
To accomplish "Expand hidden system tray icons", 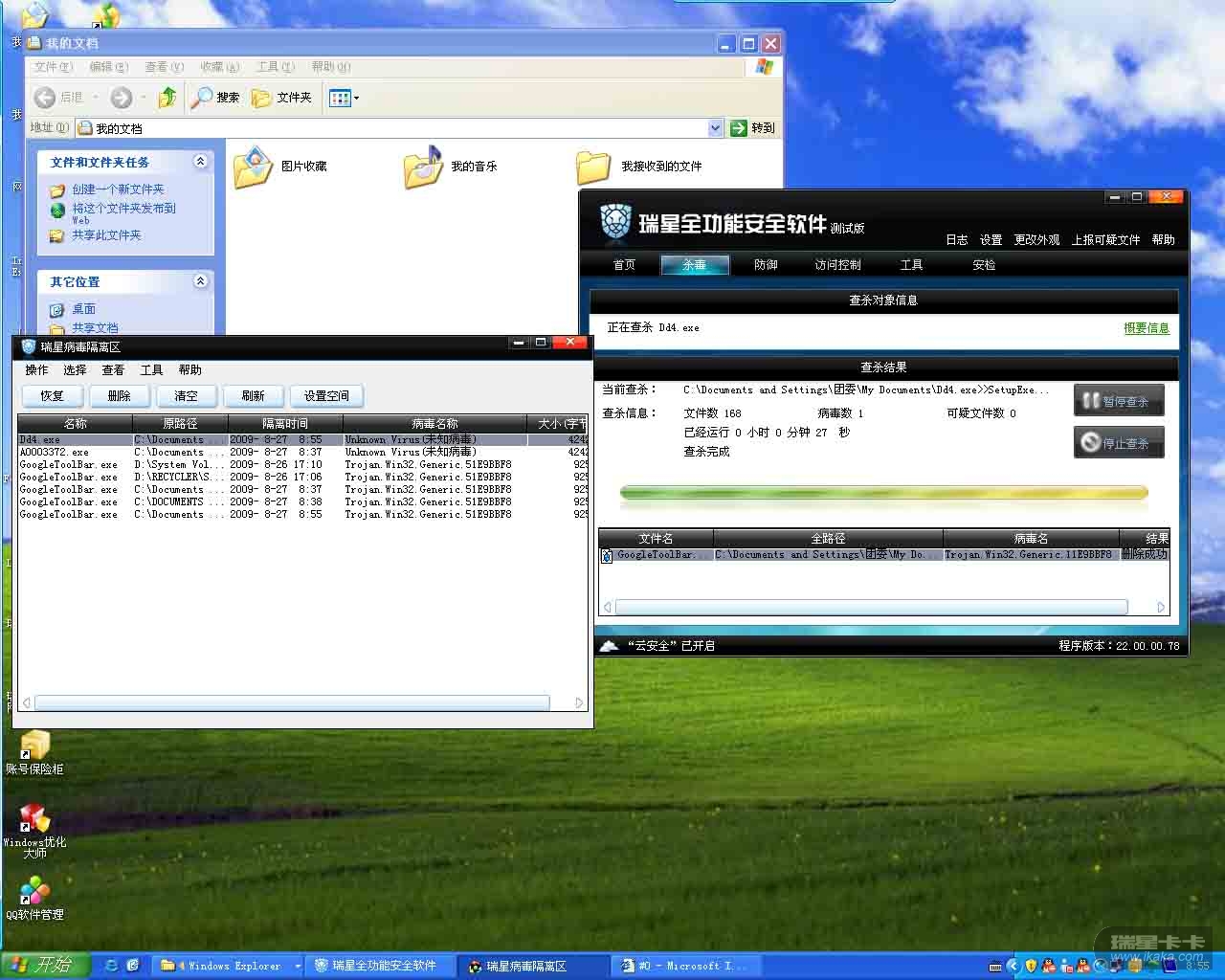I will (x=1013, y=967).
